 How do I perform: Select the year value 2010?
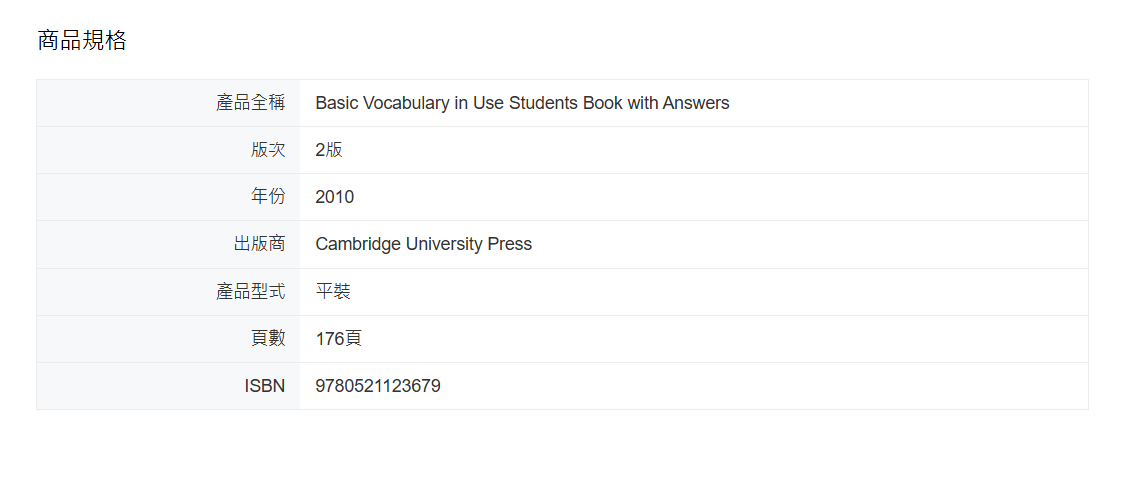pos(335,197)
